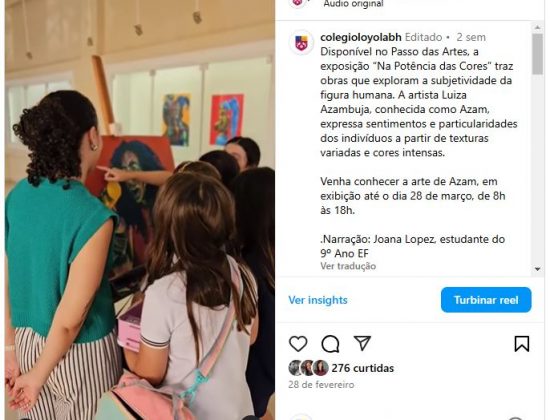
Task: Open comments with speech bubble icon
Action: [330, 344]
